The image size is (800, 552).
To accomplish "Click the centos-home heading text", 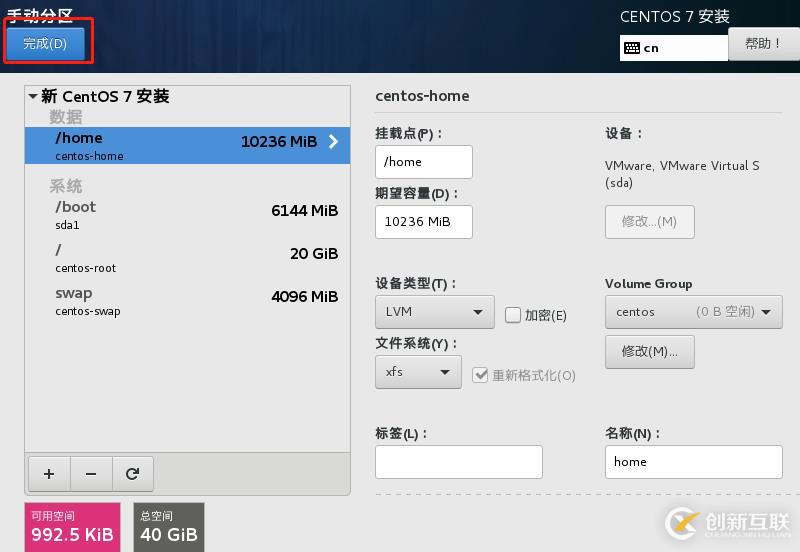I will point(422,96).
